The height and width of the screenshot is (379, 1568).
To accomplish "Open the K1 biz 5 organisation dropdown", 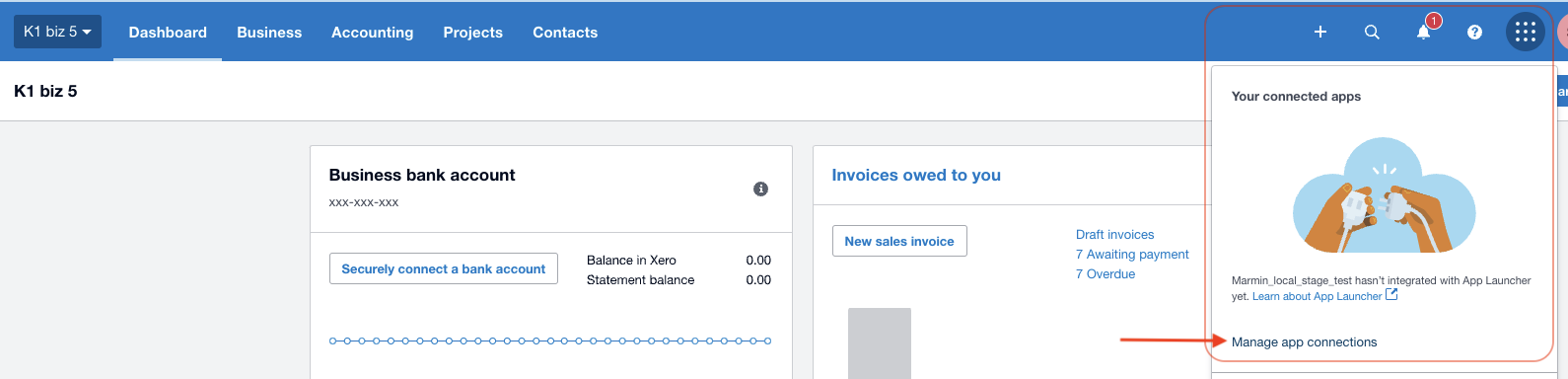I will (58, 32).
